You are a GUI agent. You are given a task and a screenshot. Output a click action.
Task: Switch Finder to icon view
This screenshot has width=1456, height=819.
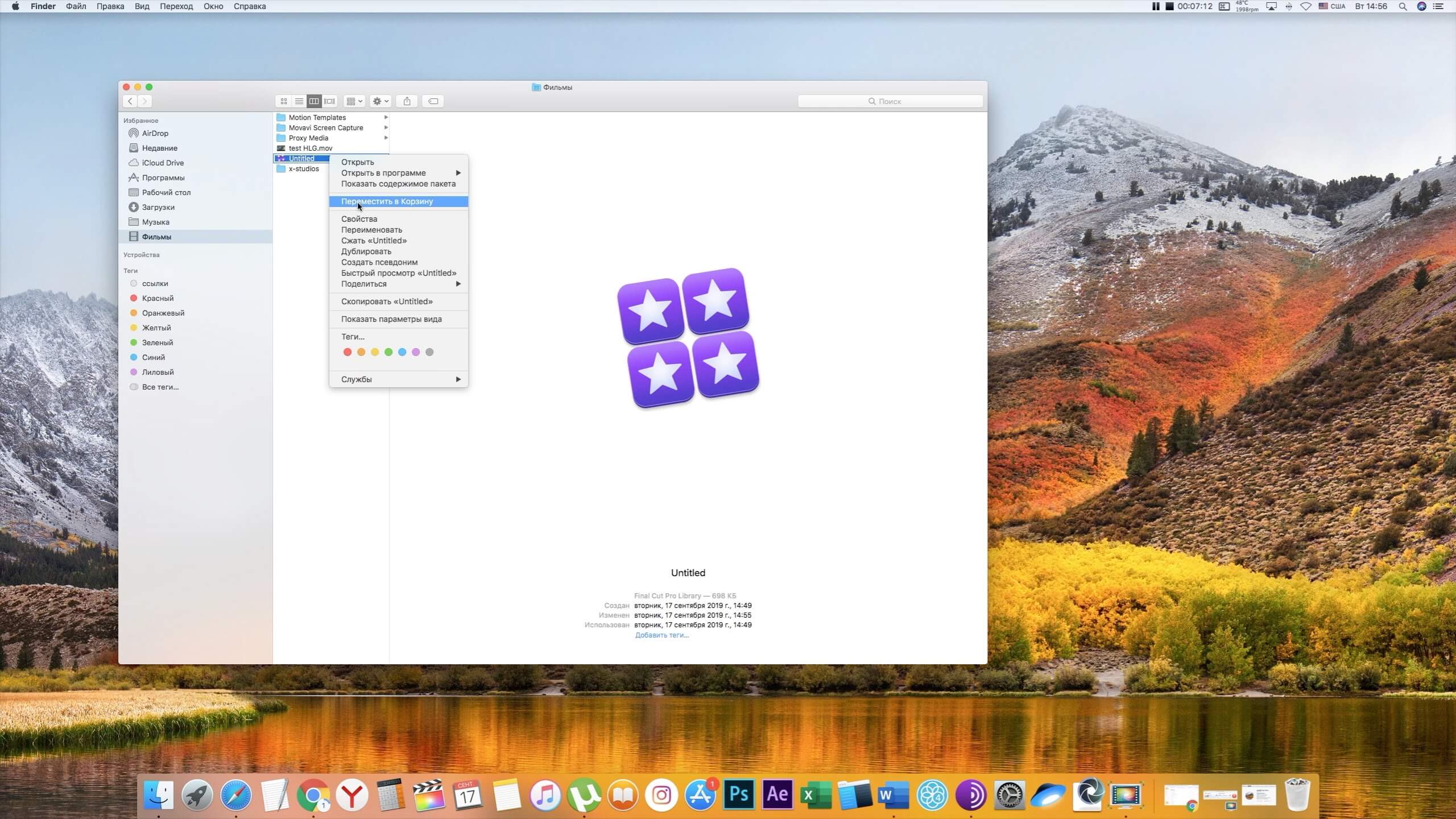pyautogui.click(x=283, y=101)
